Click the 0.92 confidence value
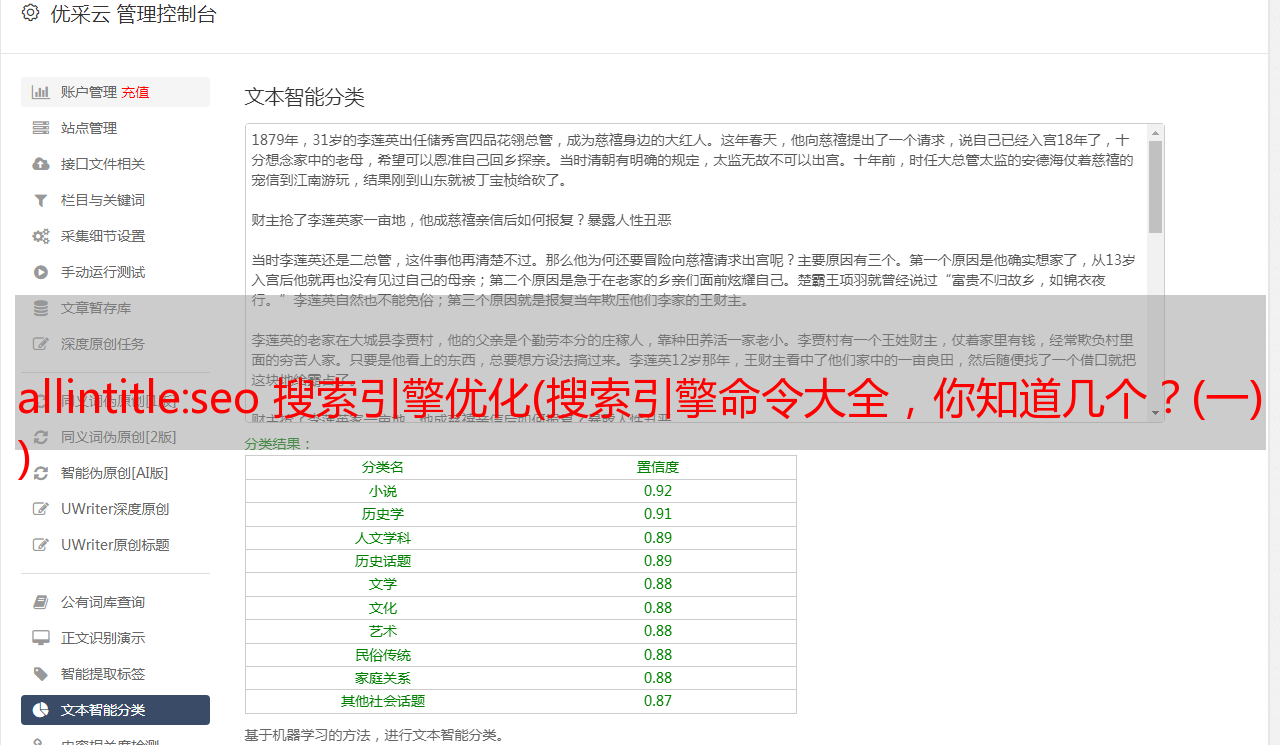 pos(658,491)
